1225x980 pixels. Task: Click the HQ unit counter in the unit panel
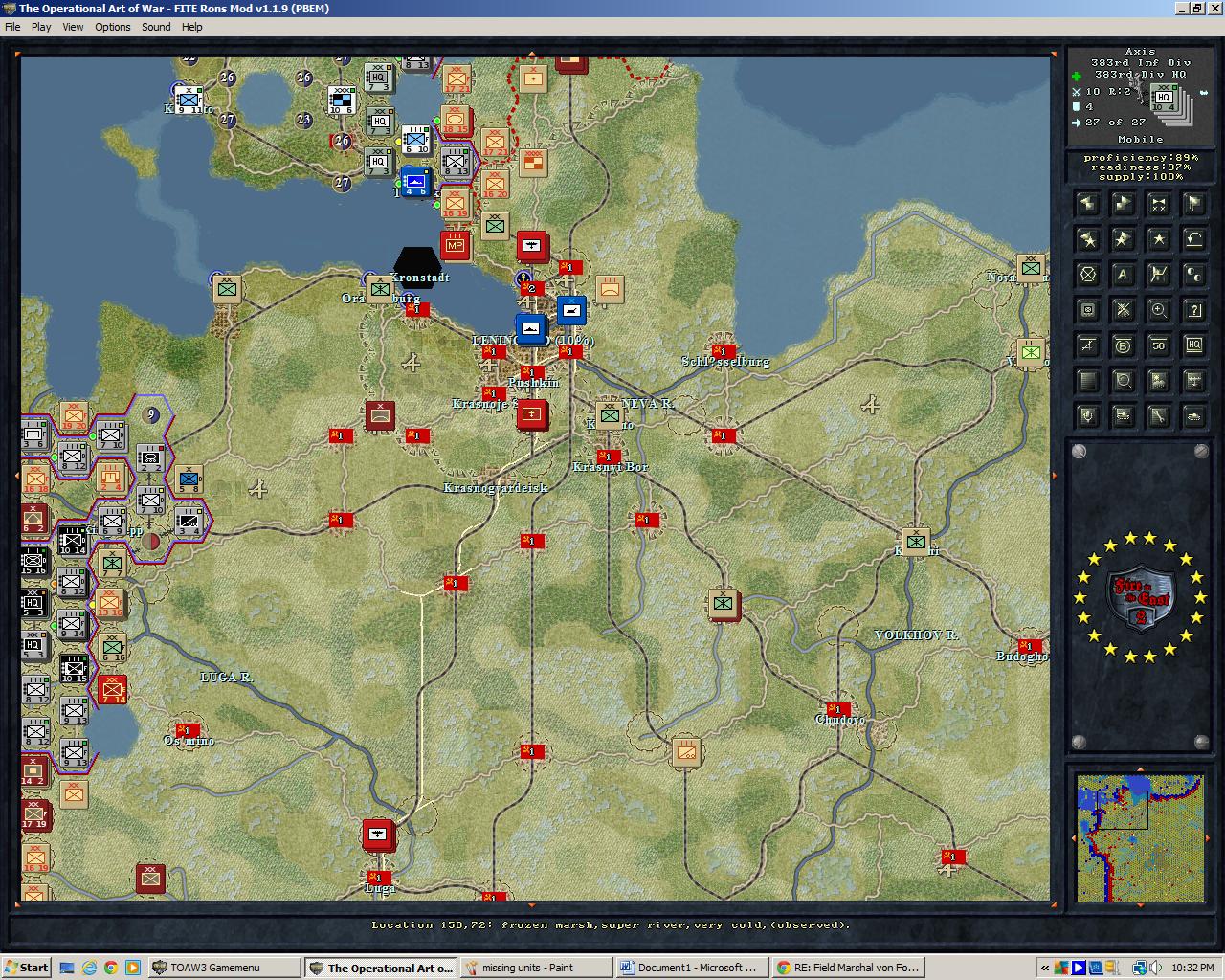[x=1164, y=98]
